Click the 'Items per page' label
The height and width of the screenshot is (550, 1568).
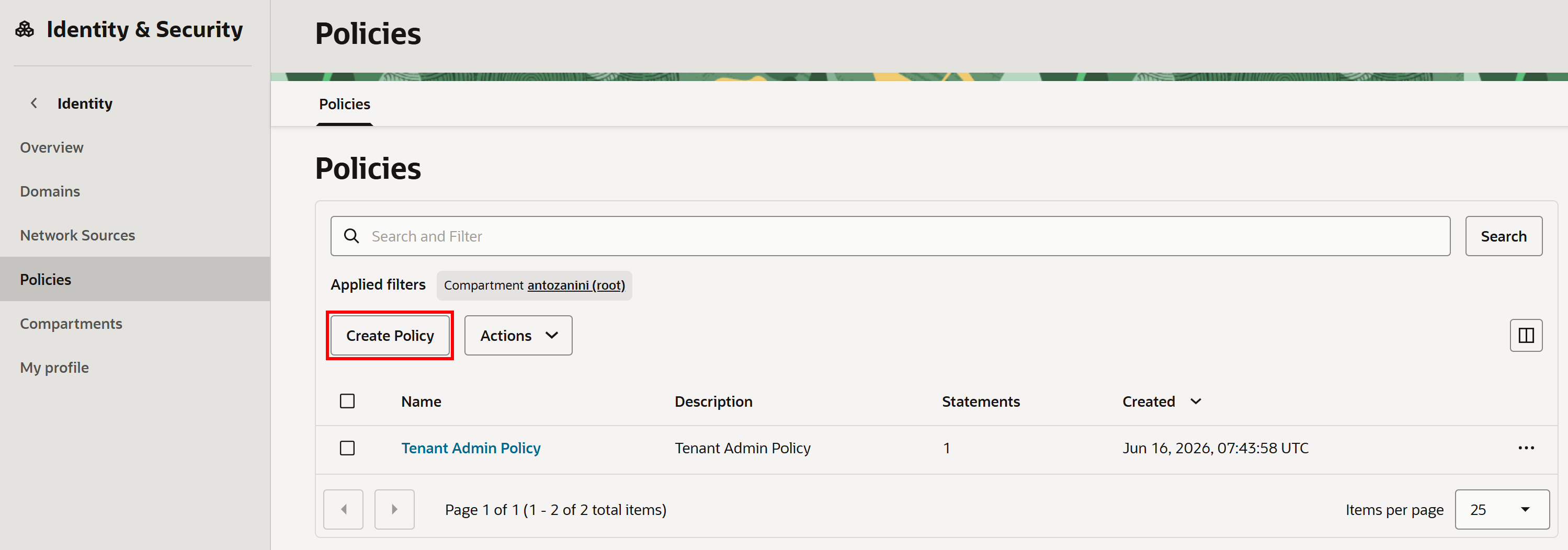[x=1394, y=510]
